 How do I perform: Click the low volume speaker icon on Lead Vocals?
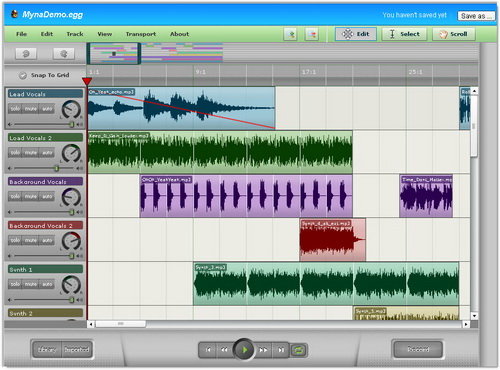pos(10,124)
